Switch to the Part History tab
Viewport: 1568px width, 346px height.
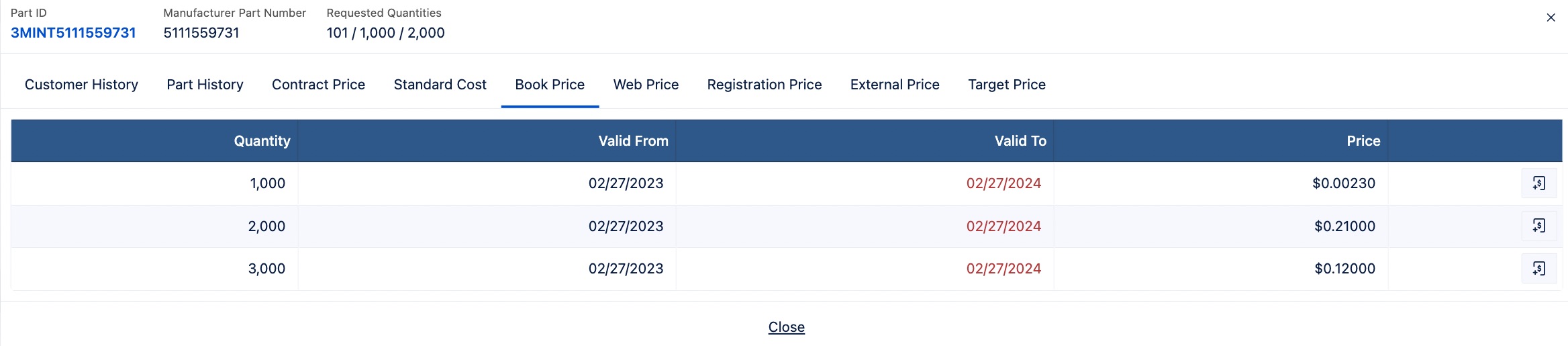[x=205, y=85]
